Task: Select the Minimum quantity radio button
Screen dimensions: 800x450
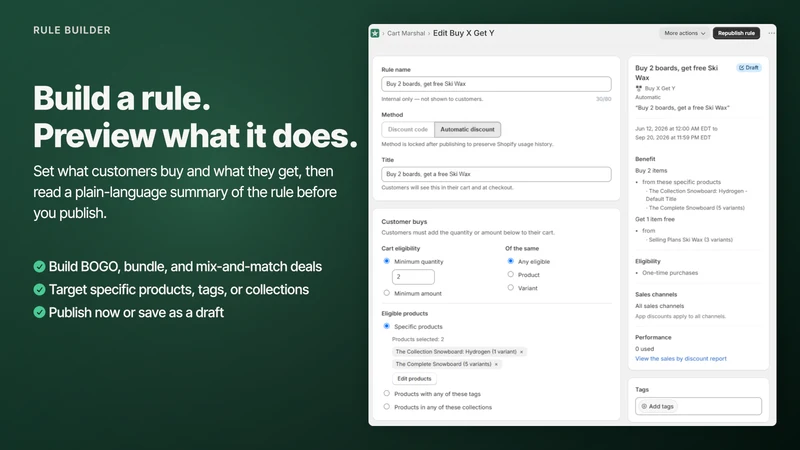Action: tap(386, 261)
